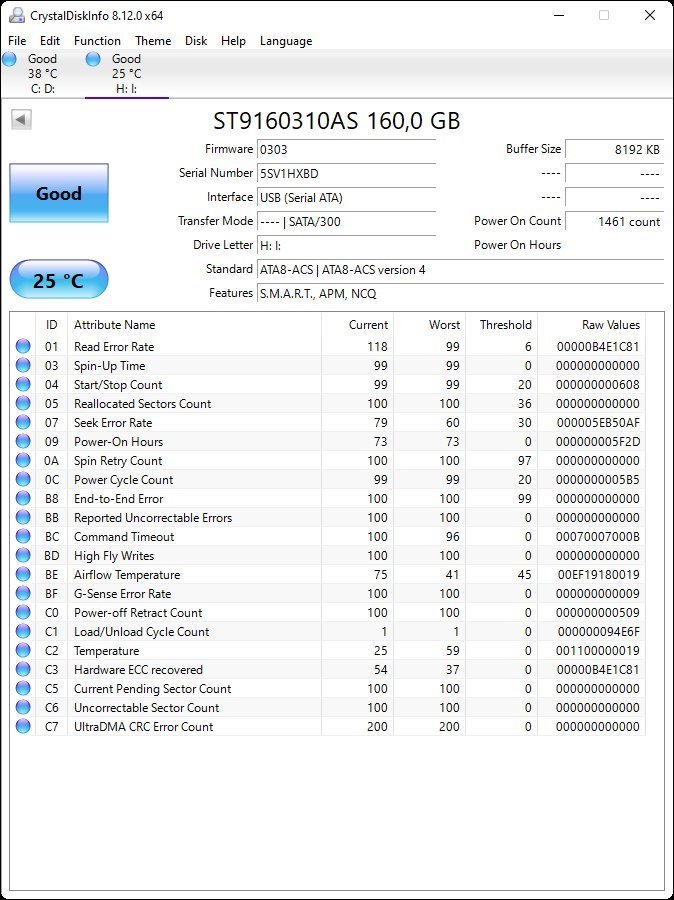The width and height of the screenshot is (674, 900).
Task: Click the 25 °C temperature button
Action: 59,280
